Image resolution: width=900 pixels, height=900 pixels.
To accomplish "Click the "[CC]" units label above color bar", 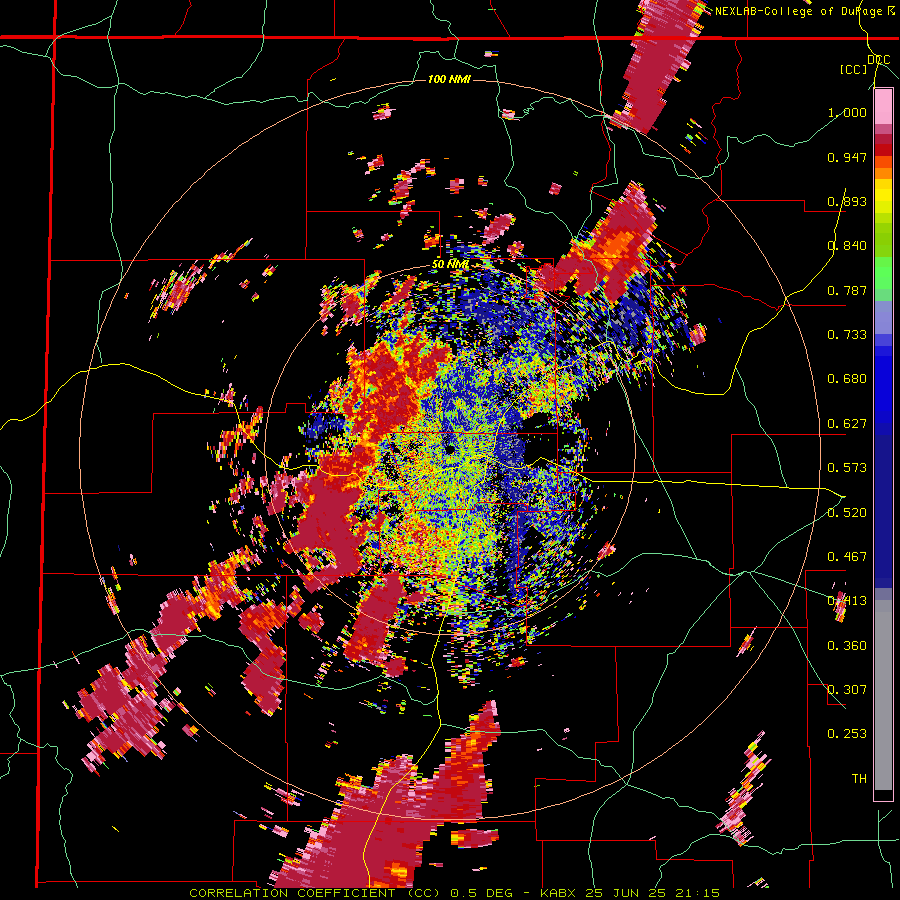I will click(x=854, y=69).
